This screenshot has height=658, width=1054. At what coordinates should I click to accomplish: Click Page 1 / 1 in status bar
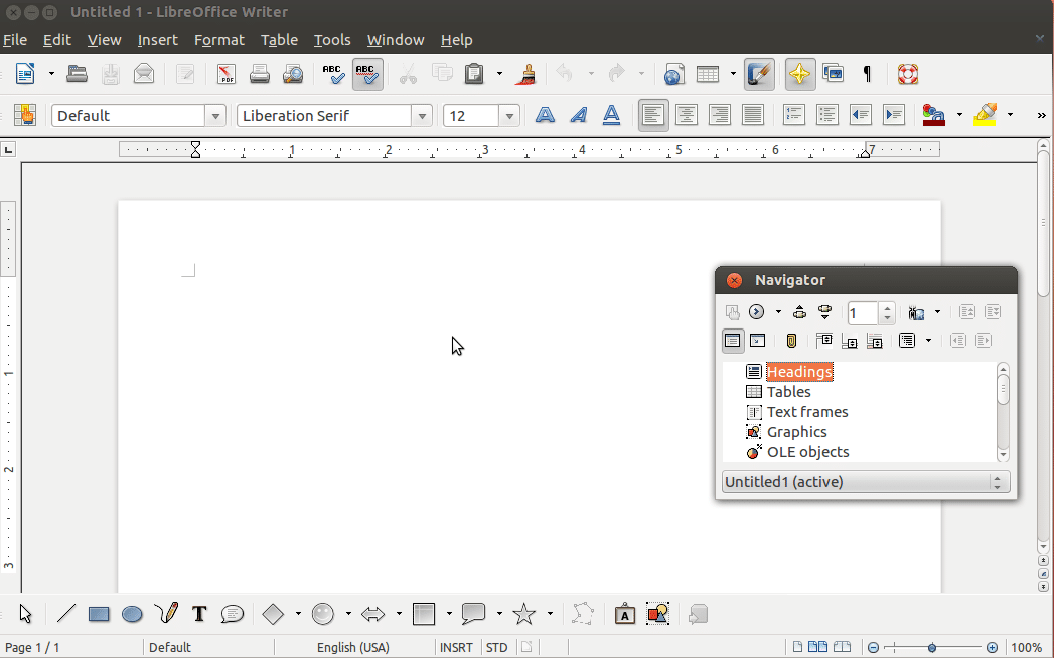pyautogui.click(x=32, y=647)
